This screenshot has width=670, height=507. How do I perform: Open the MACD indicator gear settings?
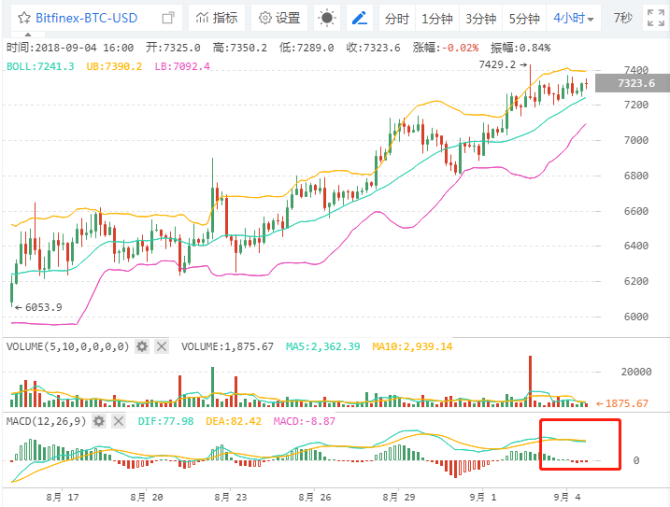click(106, 421)
